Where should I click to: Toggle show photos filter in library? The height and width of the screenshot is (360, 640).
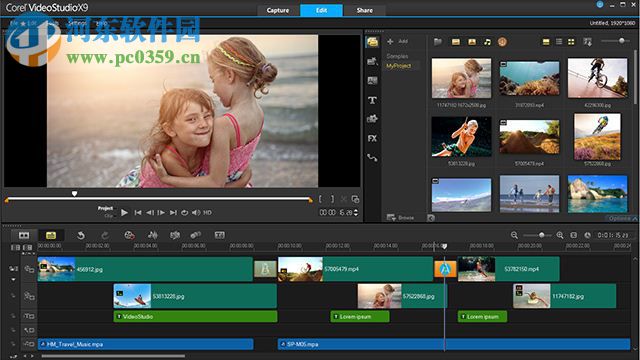click(x=472, y=42)
